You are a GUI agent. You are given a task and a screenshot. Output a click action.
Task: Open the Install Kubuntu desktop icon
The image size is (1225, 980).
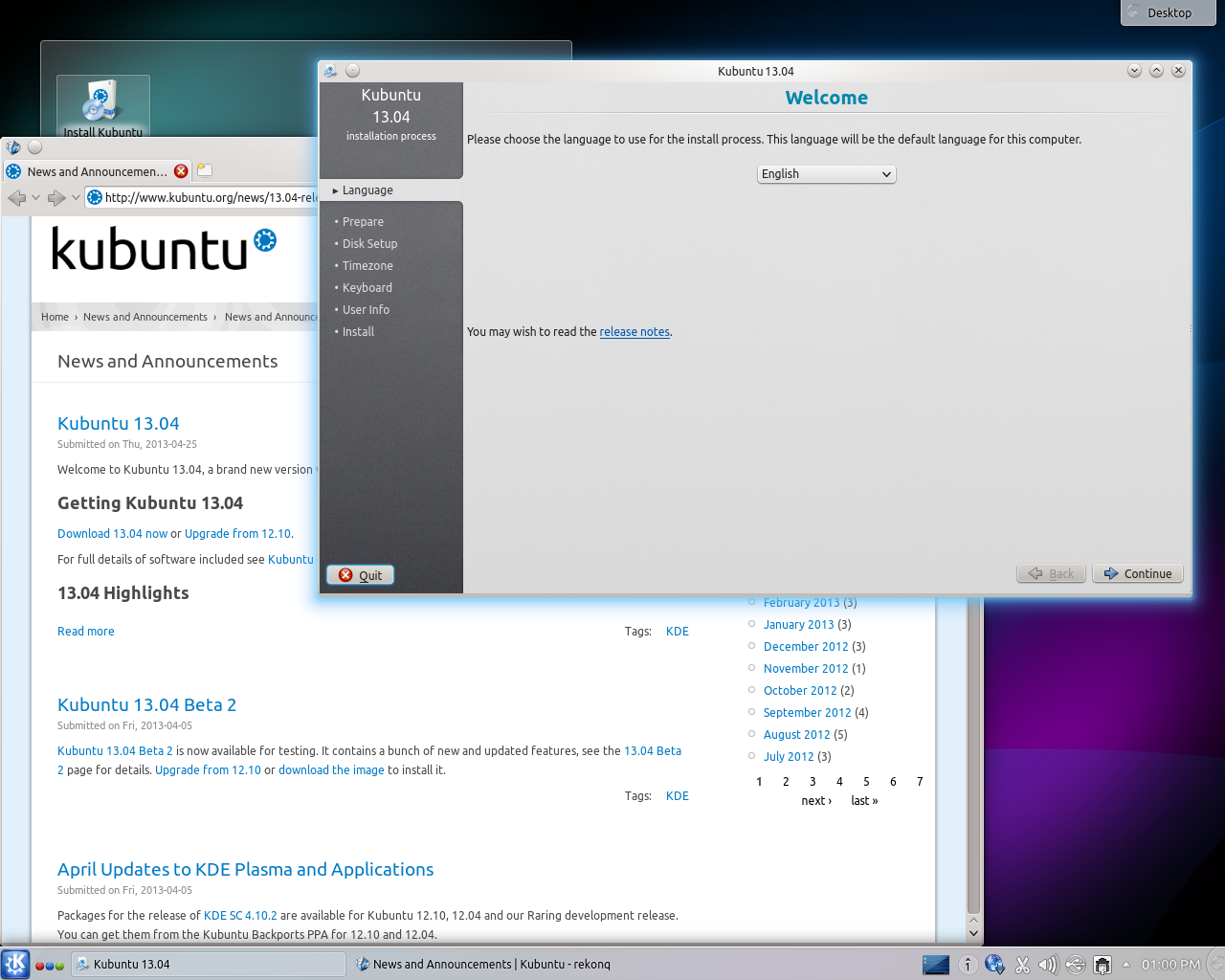pyautogui.click(x=102, y=107)
